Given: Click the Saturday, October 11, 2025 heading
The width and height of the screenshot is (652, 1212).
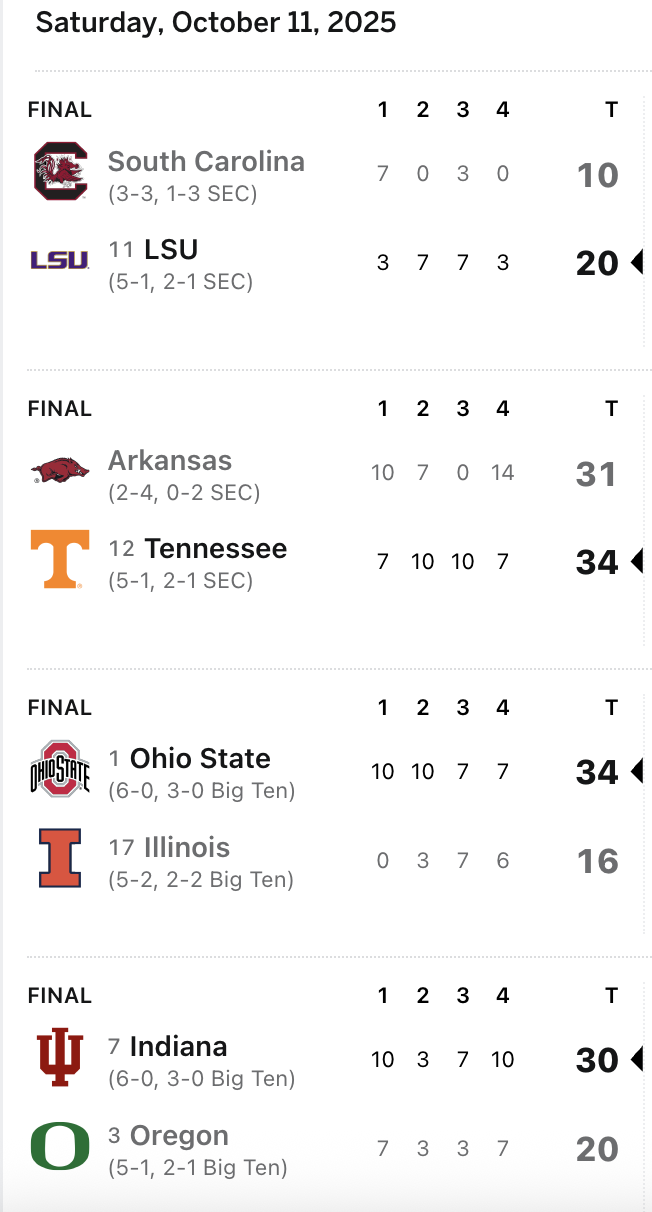Looking at the screenshot, I should click(x=216, y=22).
